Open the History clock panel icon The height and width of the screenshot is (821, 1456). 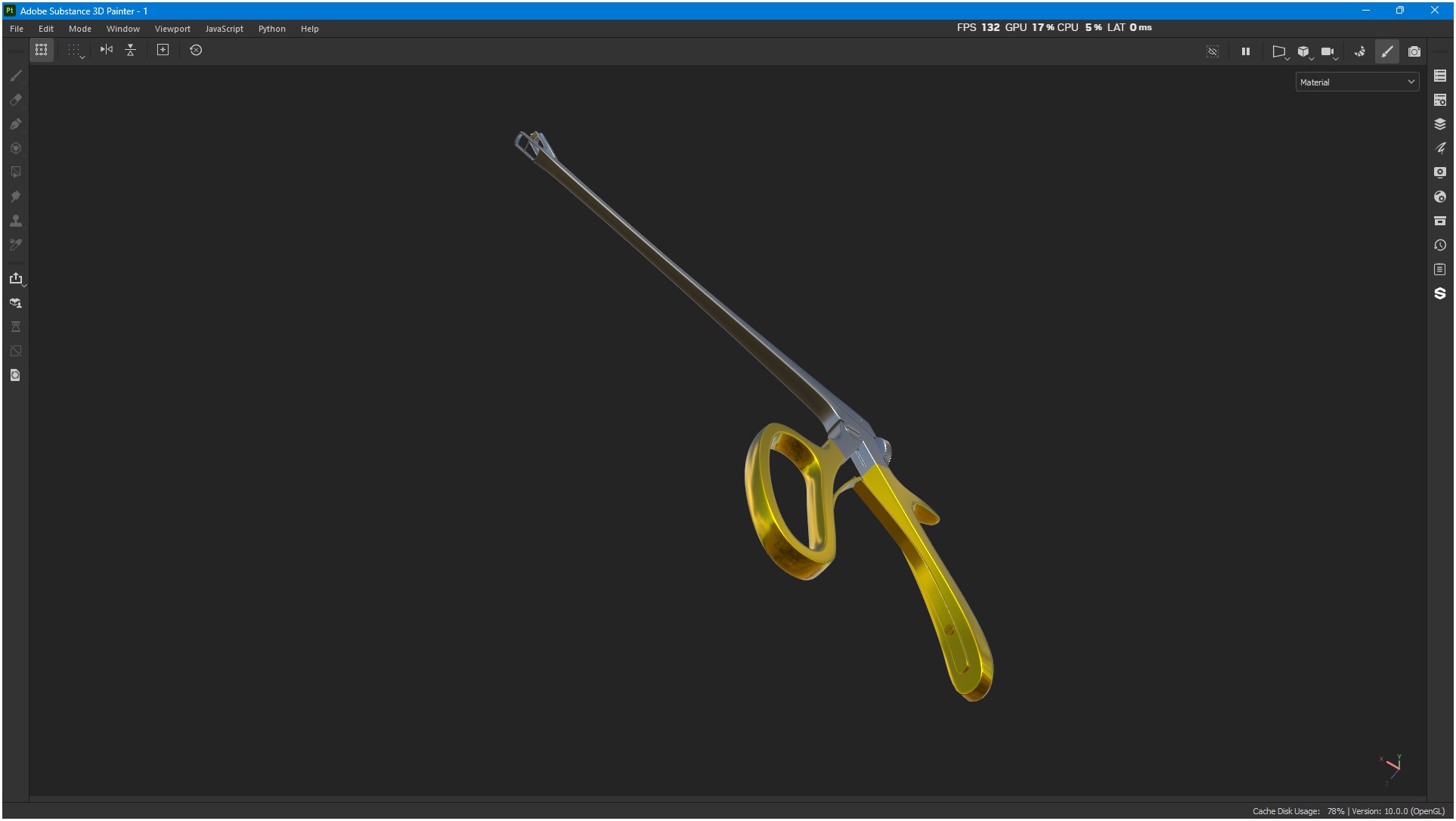[x=1440, y=245]
